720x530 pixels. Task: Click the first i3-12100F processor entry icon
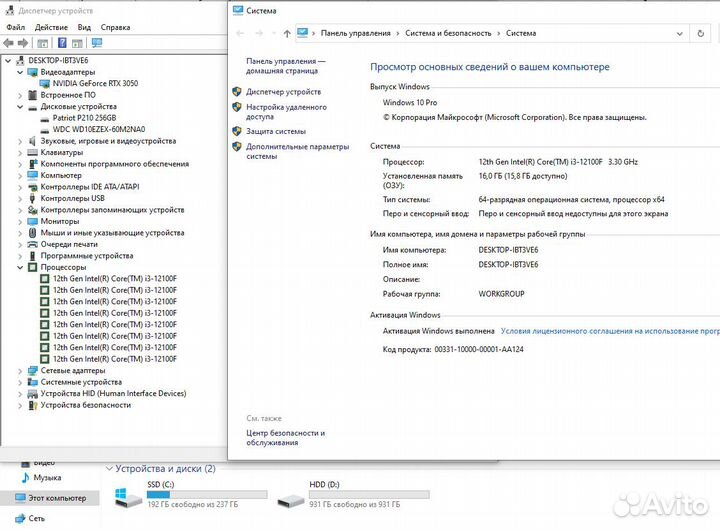pyautogui.click(x=45, y=279)
